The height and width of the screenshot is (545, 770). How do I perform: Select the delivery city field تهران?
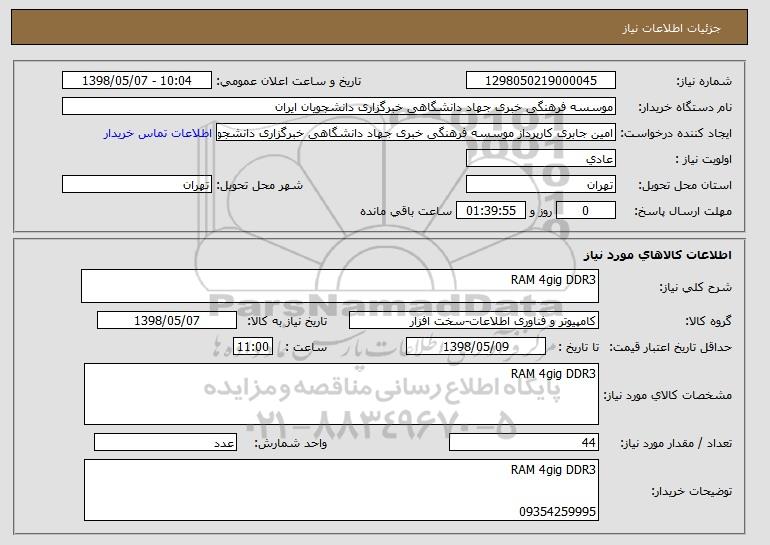[x=137, y=185]
